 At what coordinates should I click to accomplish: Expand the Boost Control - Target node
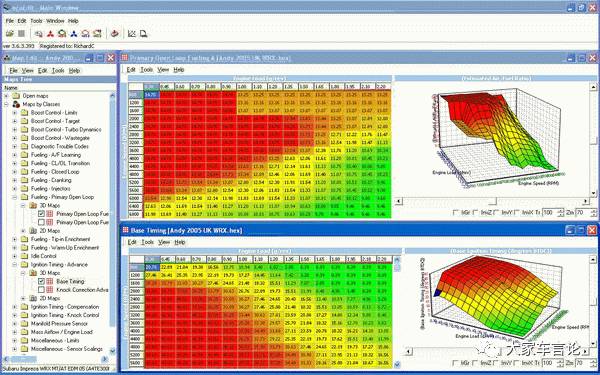[x=15, y=121]
